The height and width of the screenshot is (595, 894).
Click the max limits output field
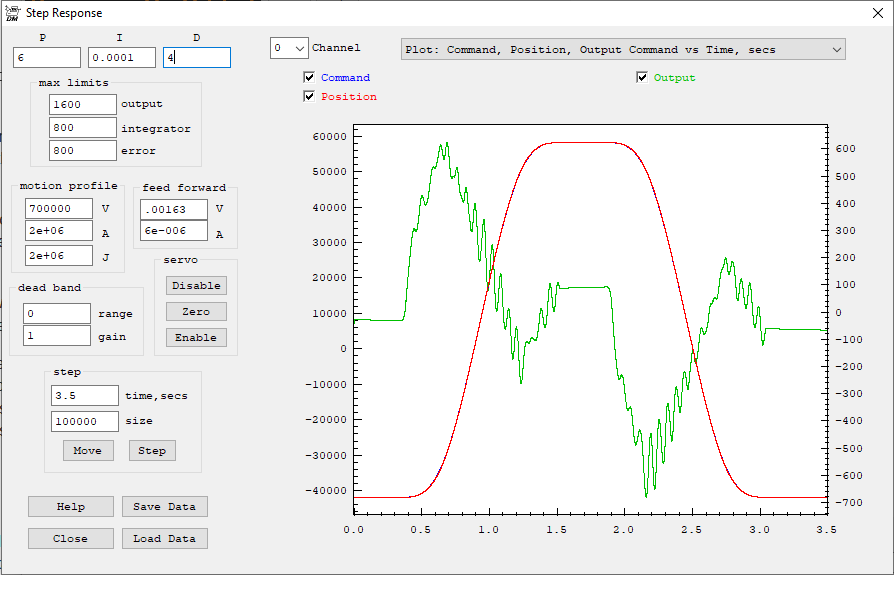[x=83, y=104]
